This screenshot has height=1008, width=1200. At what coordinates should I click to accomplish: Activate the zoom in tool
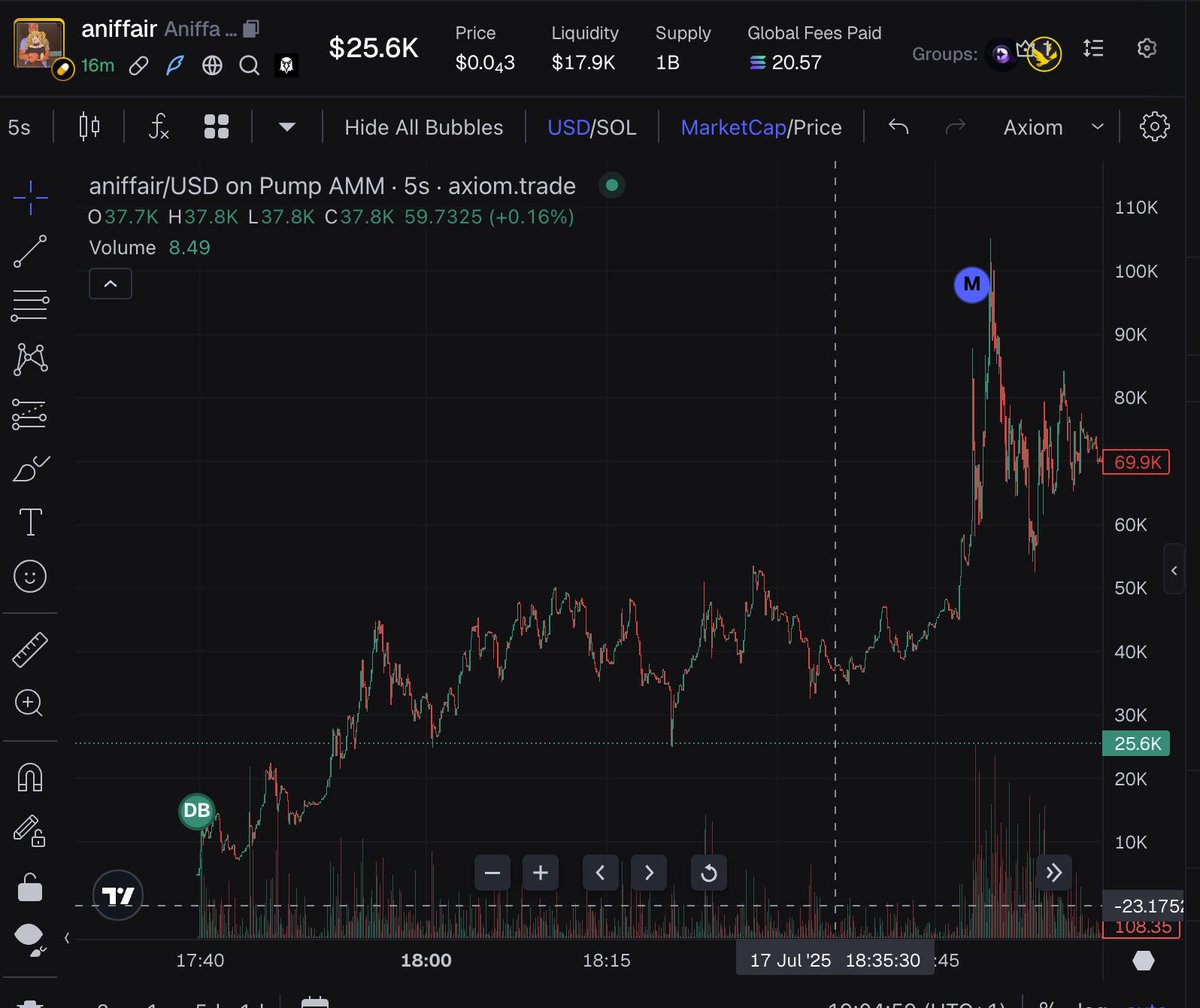30,703
